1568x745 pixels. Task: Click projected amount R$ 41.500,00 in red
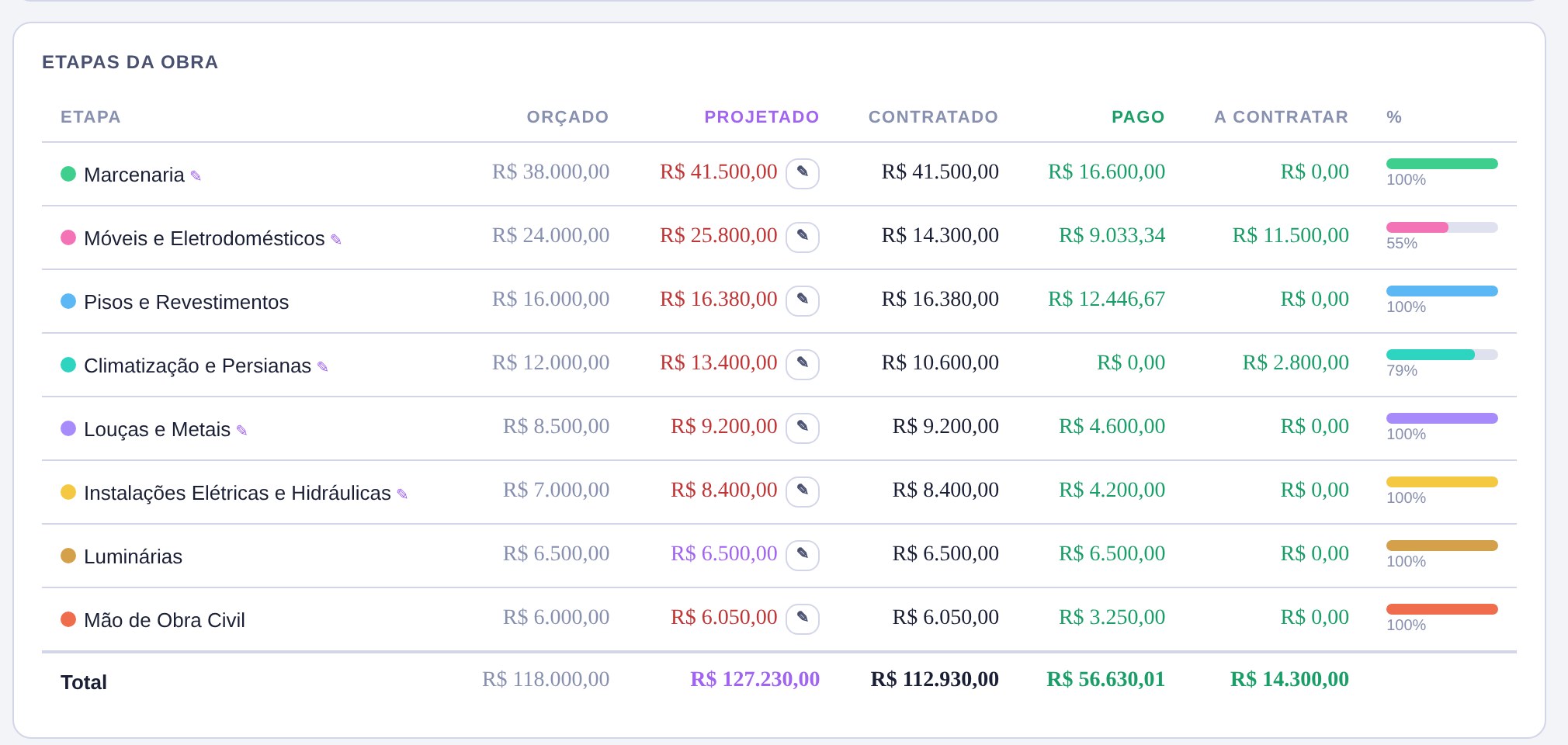pos(718,172)
